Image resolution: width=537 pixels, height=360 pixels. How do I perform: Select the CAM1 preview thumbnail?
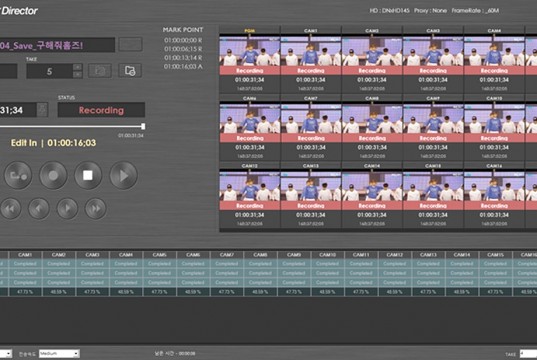coord(311,51)
